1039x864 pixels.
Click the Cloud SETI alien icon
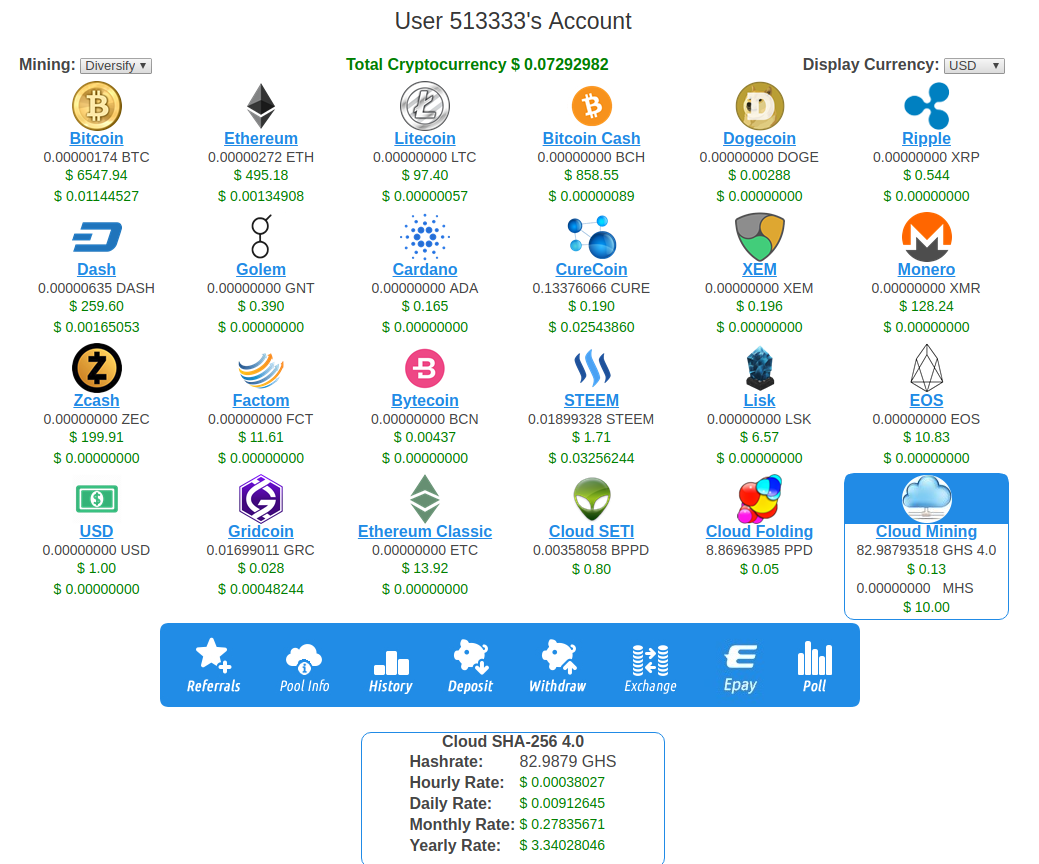[x=592, y=499]
